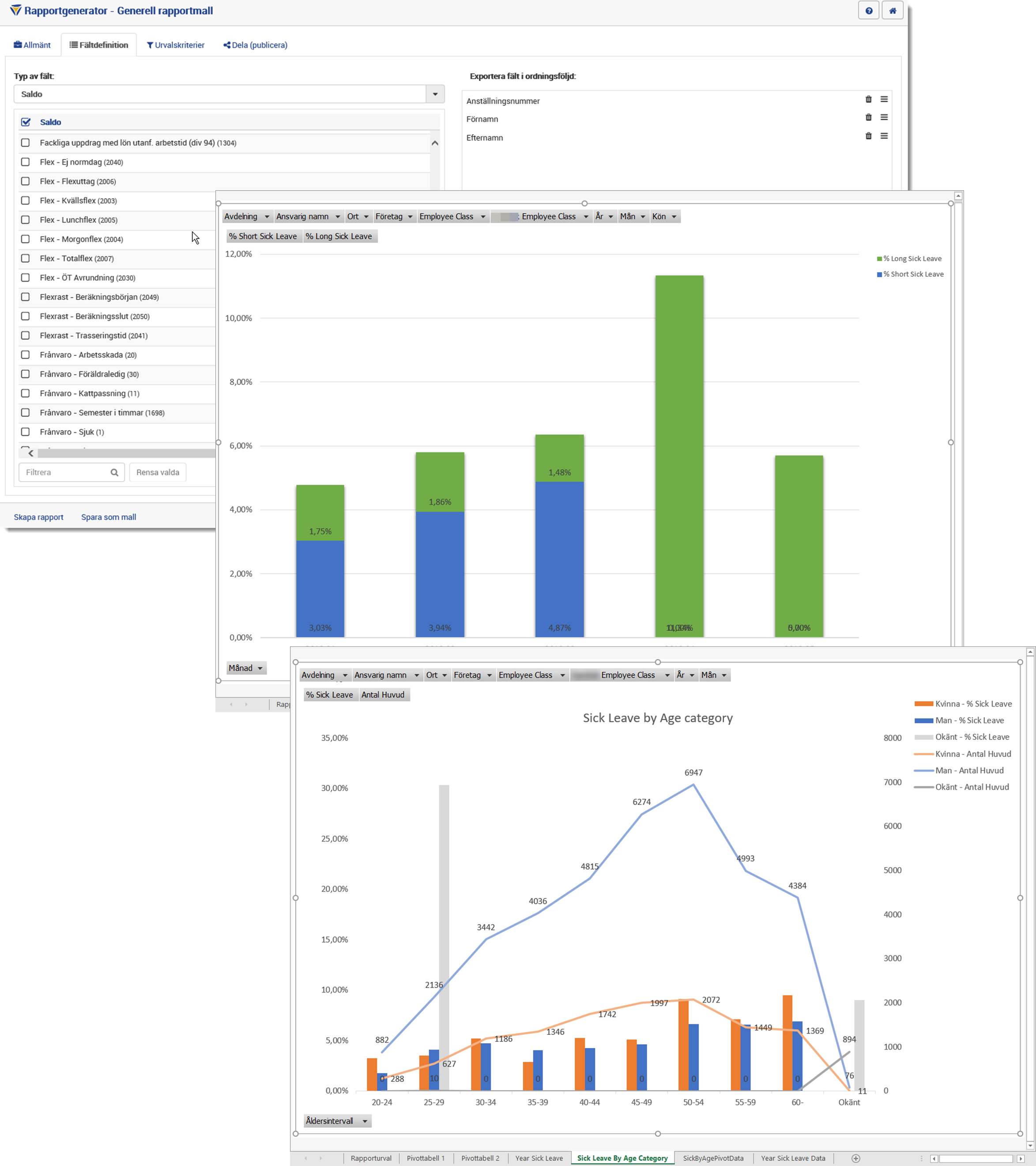Click the home icon button
Image resolution: width=1036 pixels, height=1166 pixels.
[x=892, y=11]
